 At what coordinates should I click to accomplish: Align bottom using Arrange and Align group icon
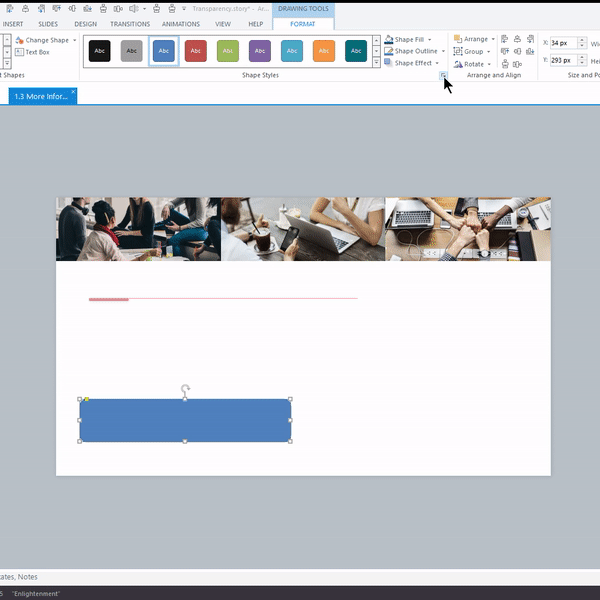[x=530, y=51]
